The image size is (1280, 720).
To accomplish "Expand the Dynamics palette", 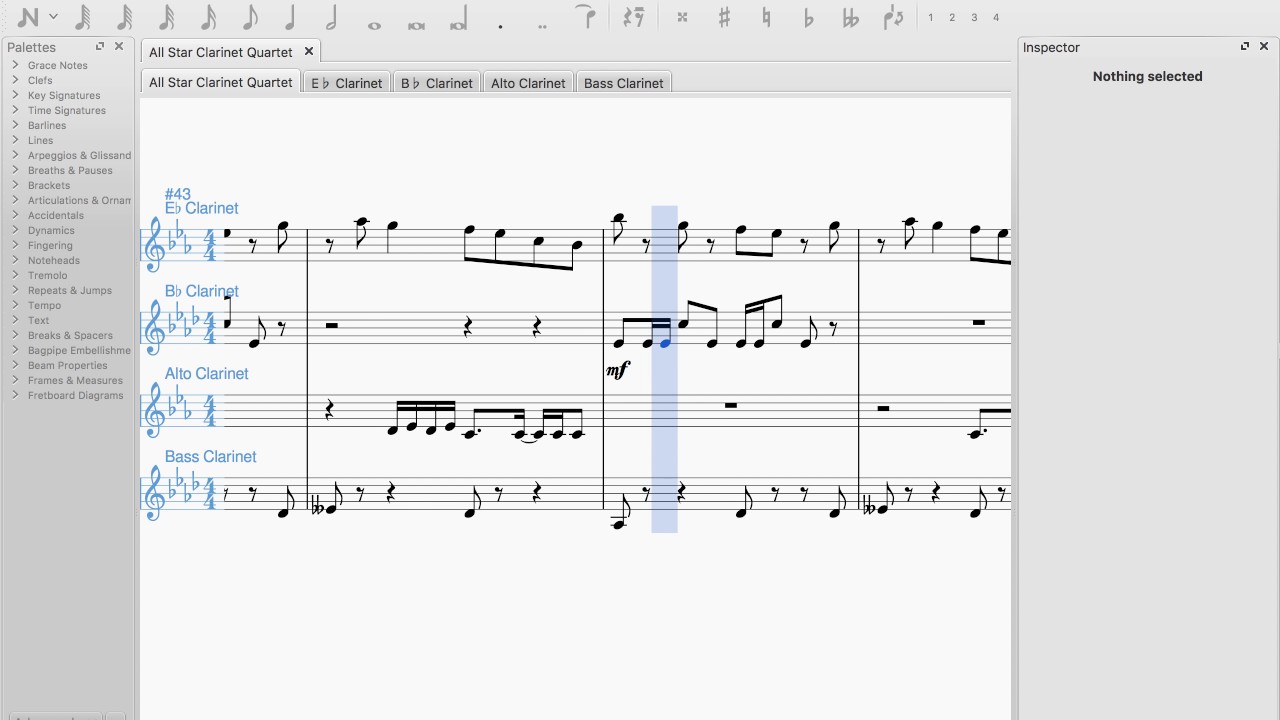I will pyautogui.click(x=15, y=230).
